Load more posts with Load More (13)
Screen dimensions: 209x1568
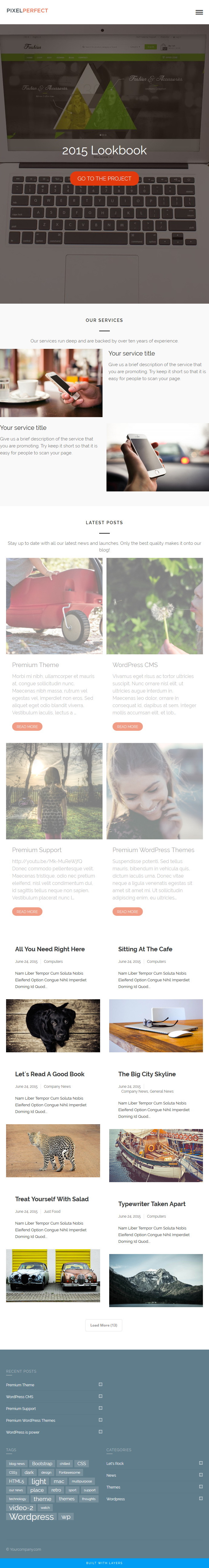coord(103,1324)
